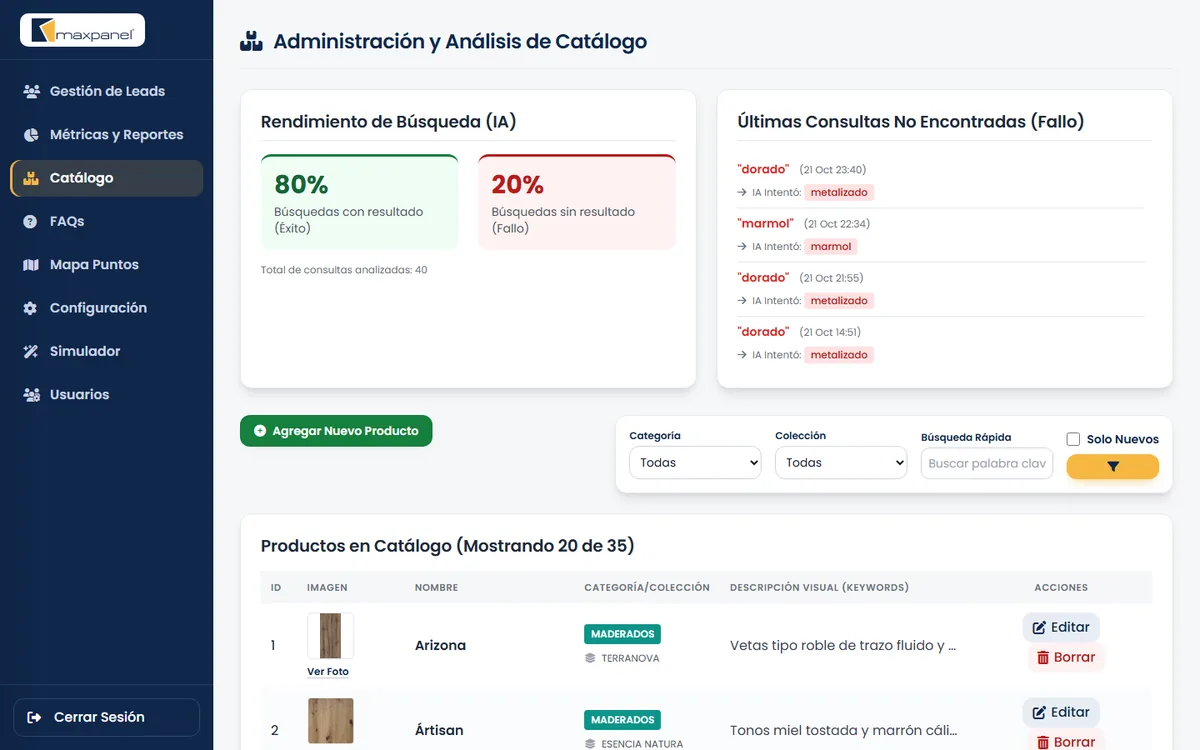Click the layers icon next to TERRANOVA
This screenshot has width=1200, height=750.
tap(590, 659)
